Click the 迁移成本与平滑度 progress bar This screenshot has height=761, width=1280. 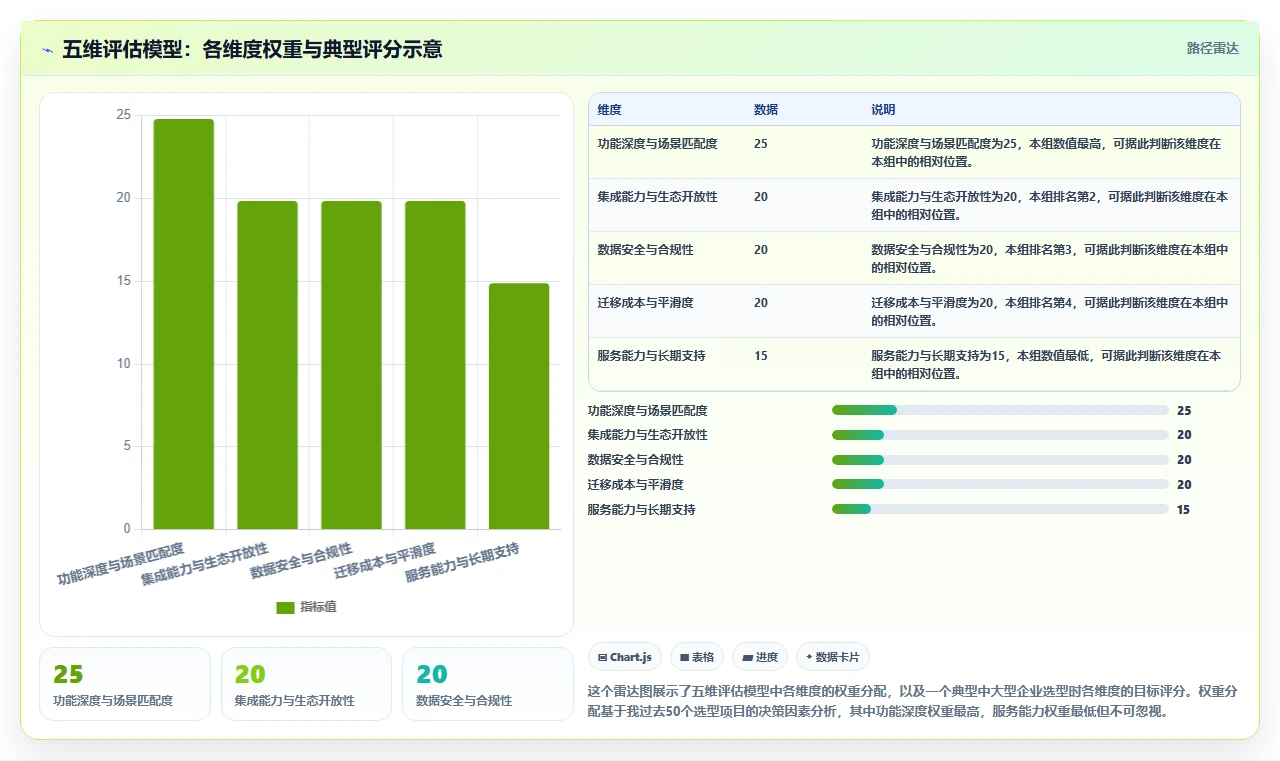(1000, 484)
